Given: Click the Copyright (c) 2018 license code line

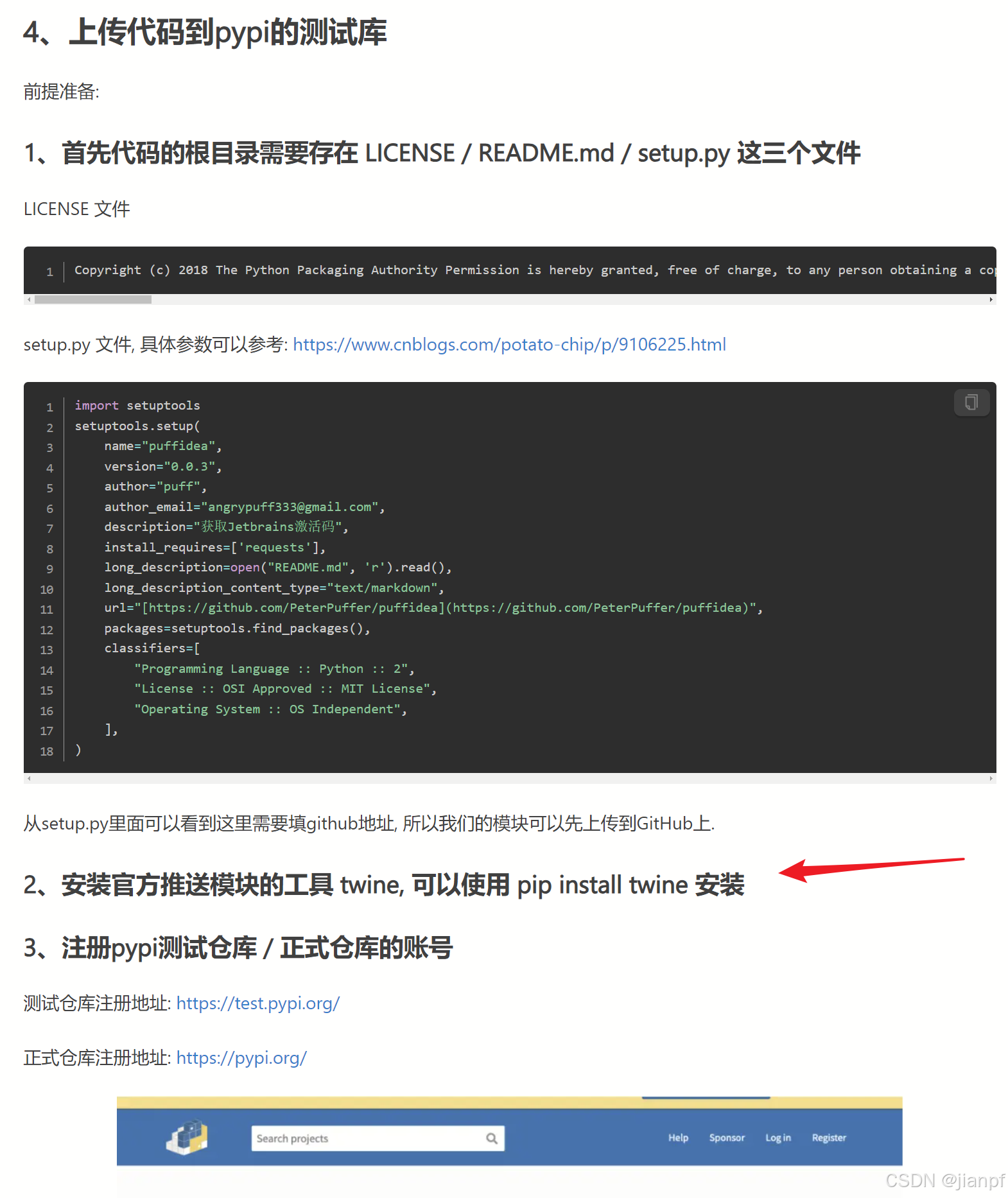Looking at the screenshot, I should coord(535,270).
